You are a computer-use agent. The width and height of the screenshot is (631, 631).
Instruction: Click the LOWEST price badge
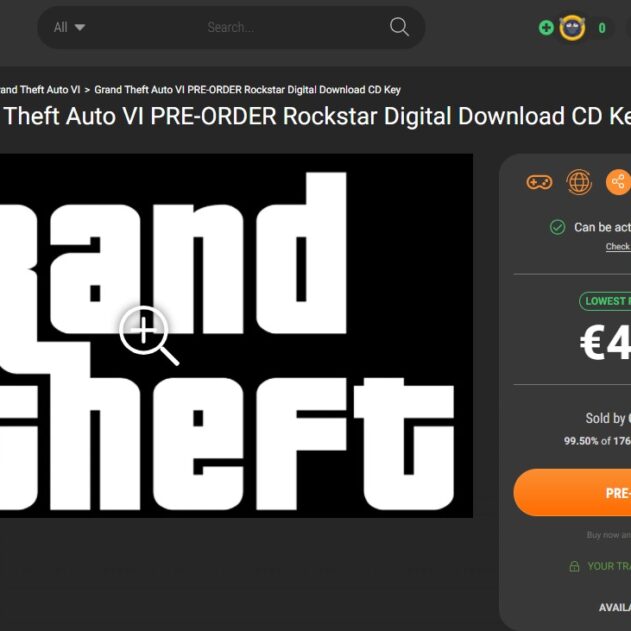point(605,301)
